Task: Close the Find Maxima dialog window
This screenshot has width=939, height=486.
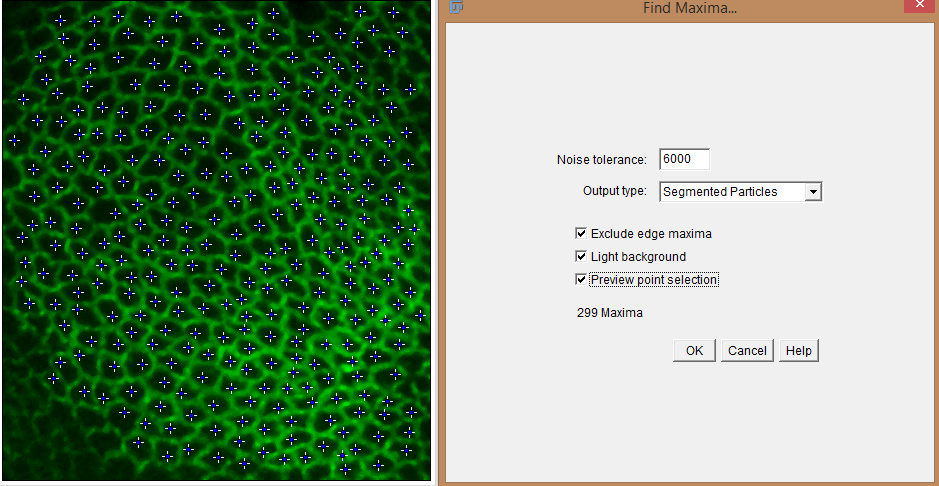Action: point(919,8)
